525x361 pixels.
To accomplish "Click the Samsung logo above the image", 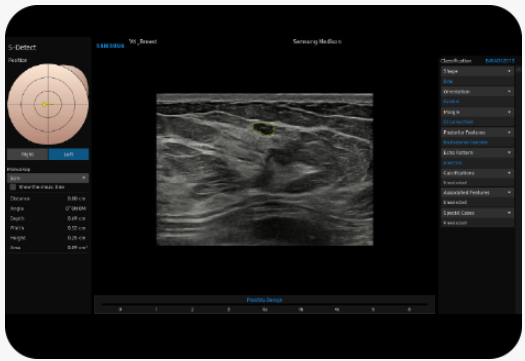I will tap(110, 46).
